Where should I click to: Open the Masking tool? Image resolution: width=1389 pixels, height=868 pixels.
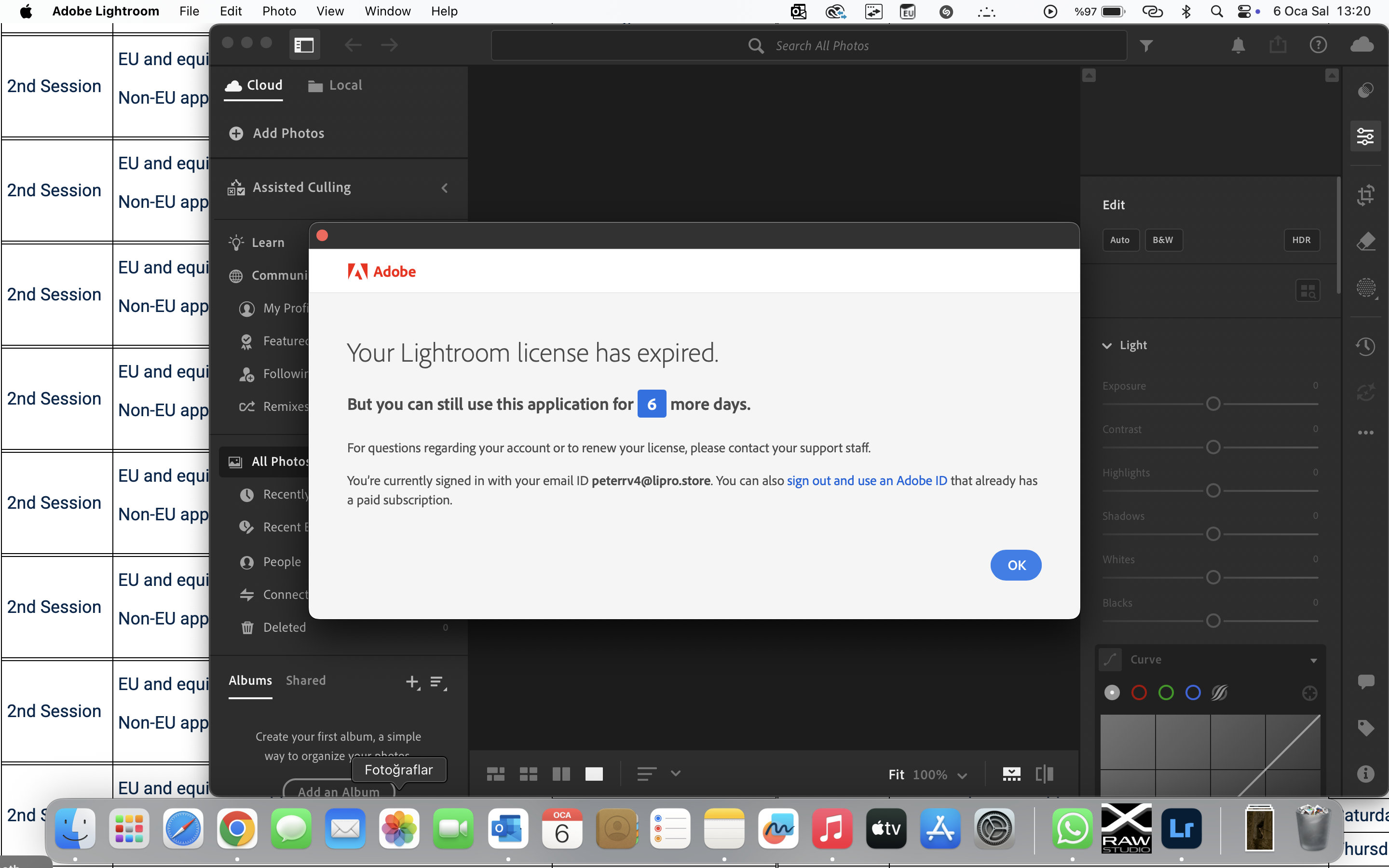[1366, 288]
